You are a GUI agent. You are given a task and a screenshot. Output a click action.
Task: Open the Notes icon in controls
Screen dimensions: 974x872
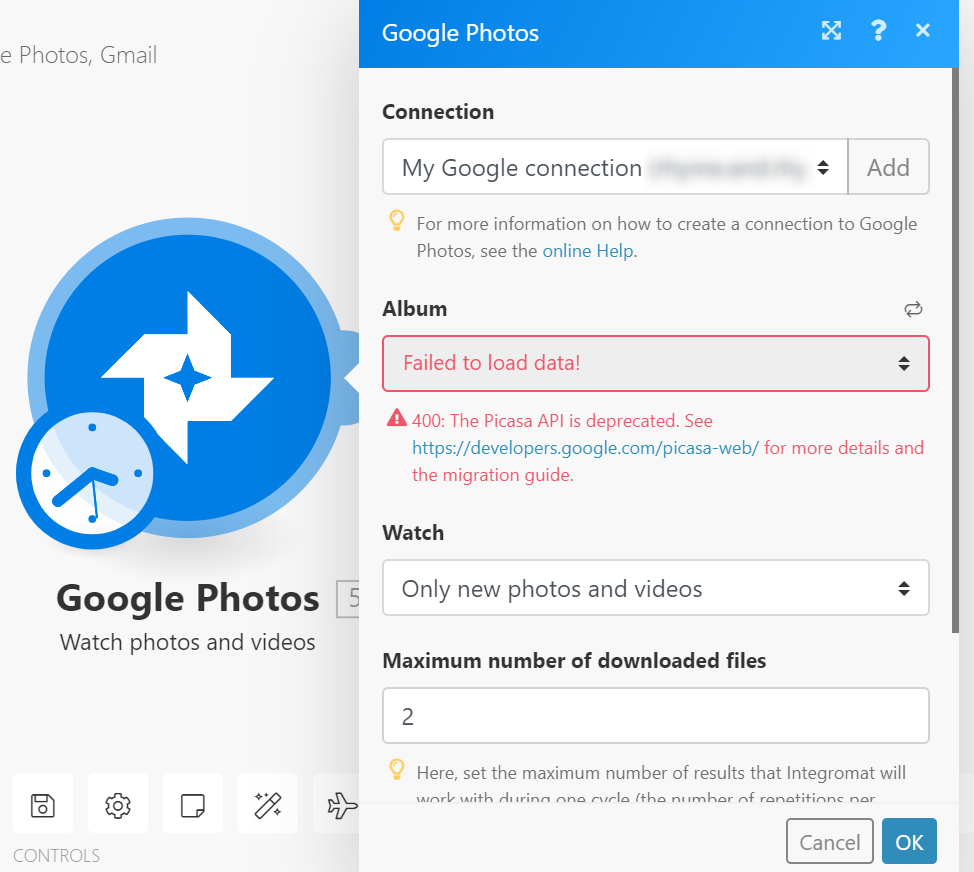[193, 805]
